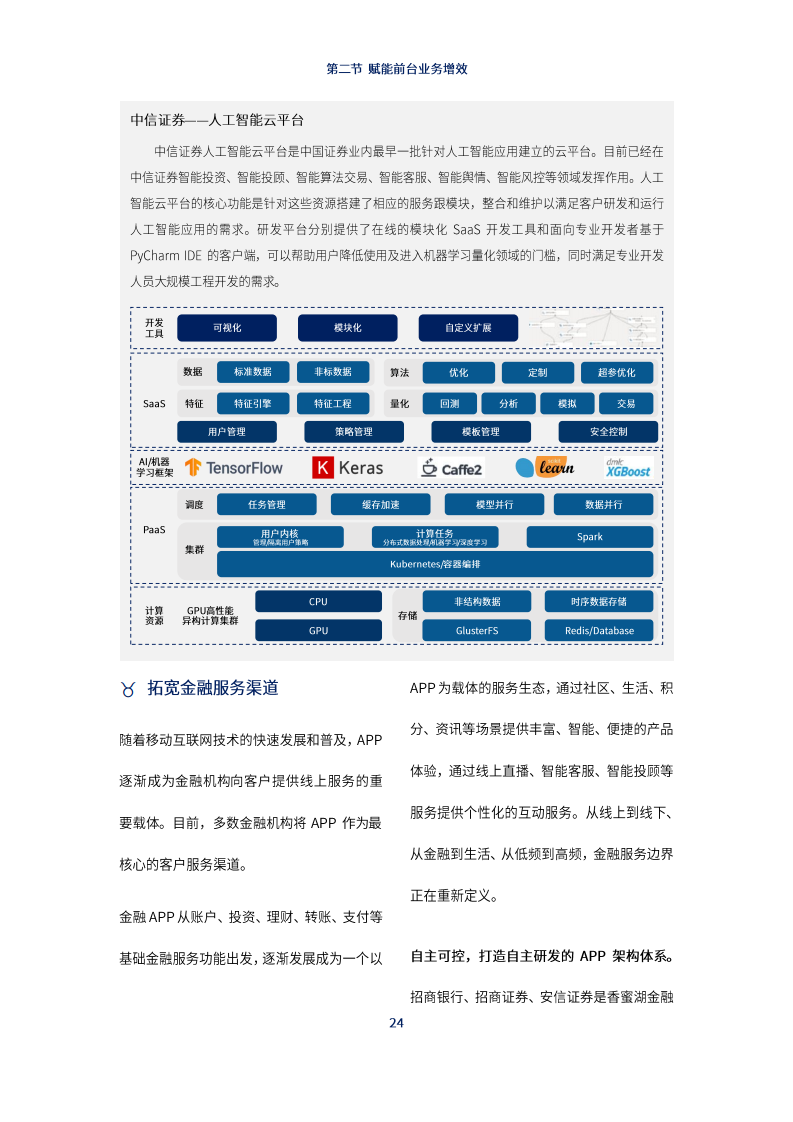This screenshot has height=1122, width=793.
Task: Click the 安全控制 block
Action: pyautogui.click(x=608, y=431)
